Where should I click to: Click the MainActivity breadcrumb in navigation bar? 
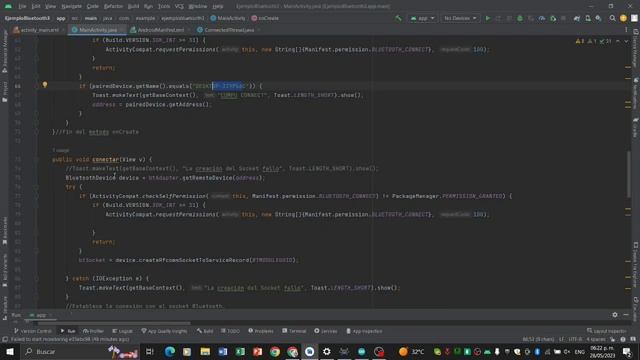(x=228, y=18)
